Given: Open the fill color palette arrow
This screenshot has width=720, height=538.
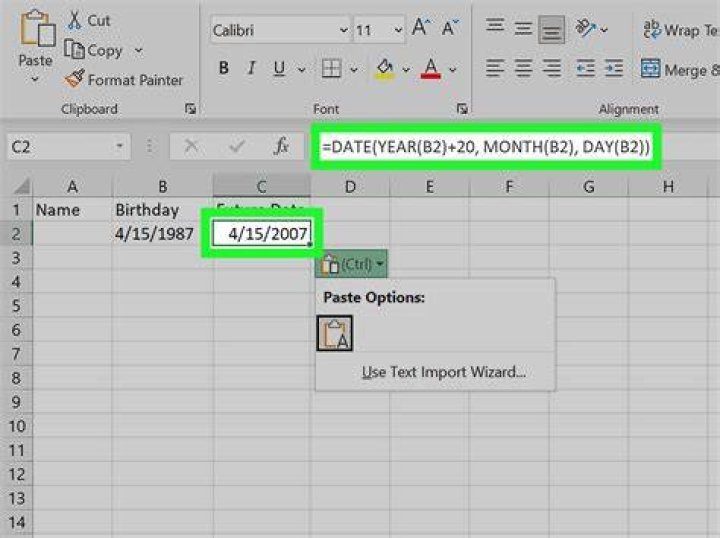Looking at the screenshot, I should pos(406,69).
